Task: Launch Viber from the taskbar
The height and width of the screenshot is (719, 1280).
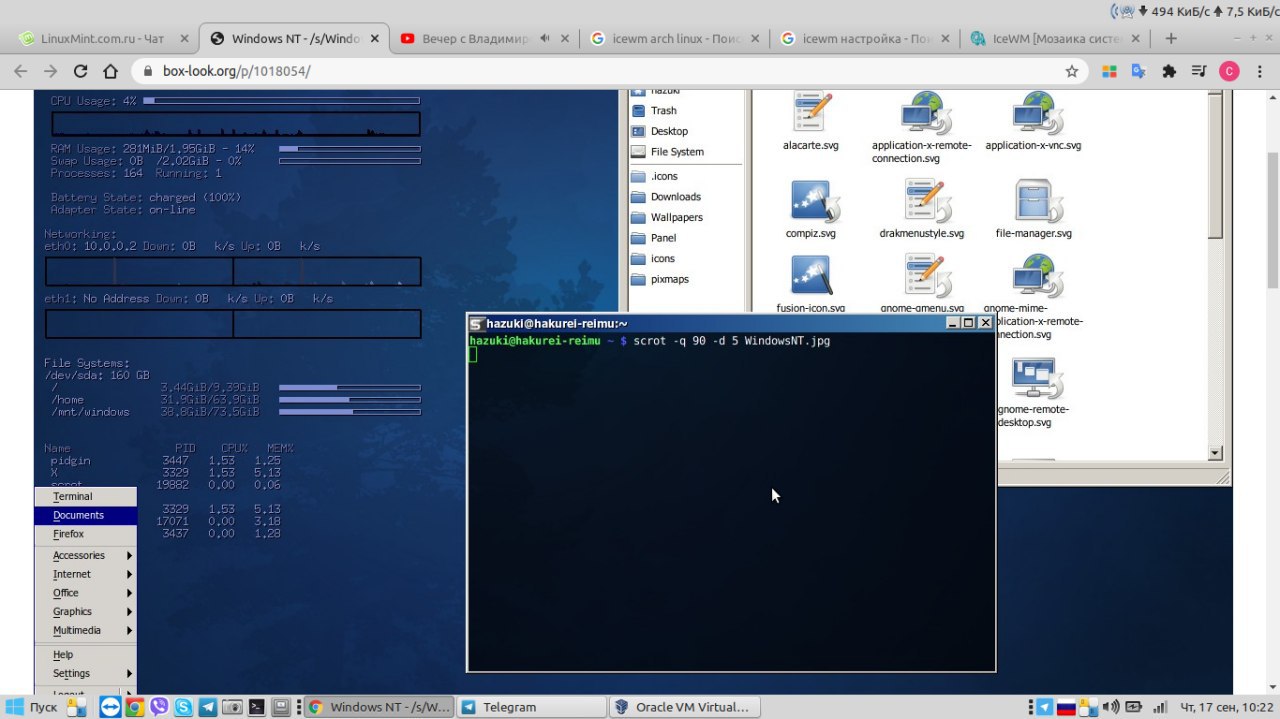Action: (159, 707)
